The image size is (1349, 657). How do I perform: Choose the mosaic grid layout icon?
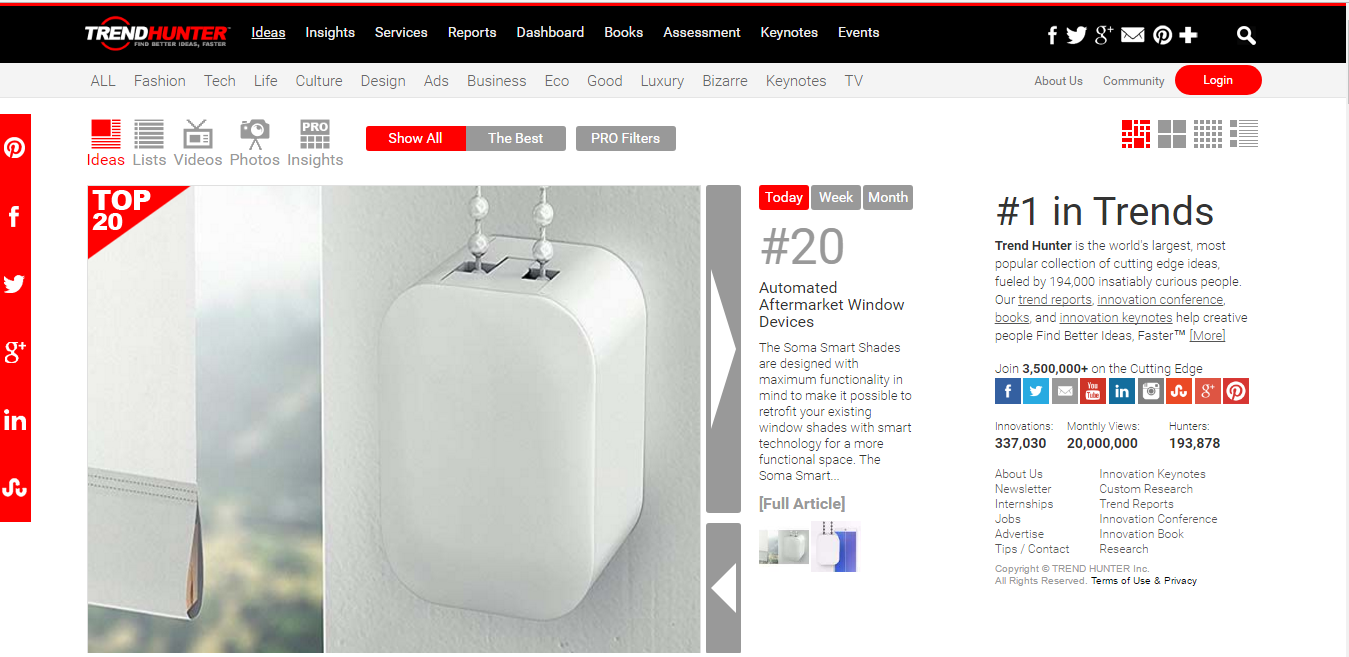(x=1136, y=134)
